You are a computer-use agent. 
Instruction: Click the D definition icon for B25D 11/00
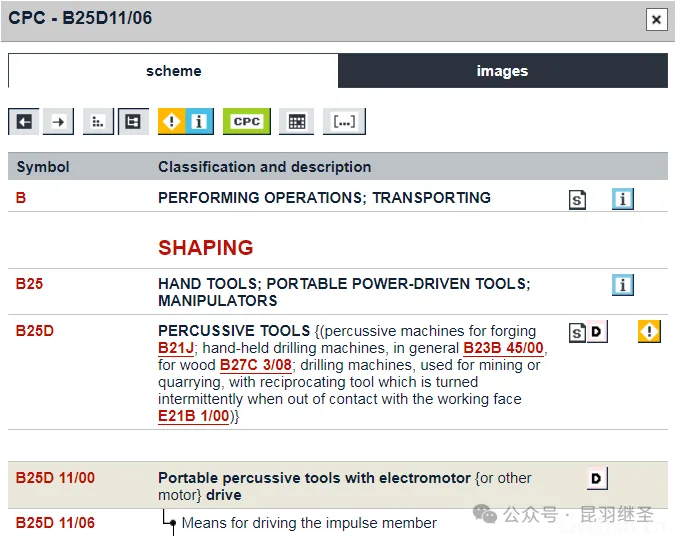pos(596,479)
